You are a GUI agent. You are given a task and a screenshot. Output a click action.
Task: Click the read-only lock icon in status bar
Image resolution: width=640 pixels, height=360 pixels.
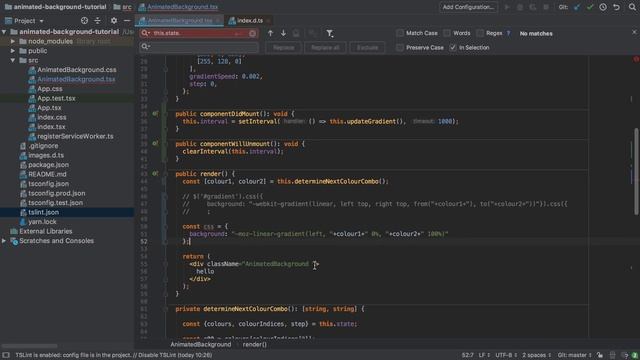click(x=600, y=355)
